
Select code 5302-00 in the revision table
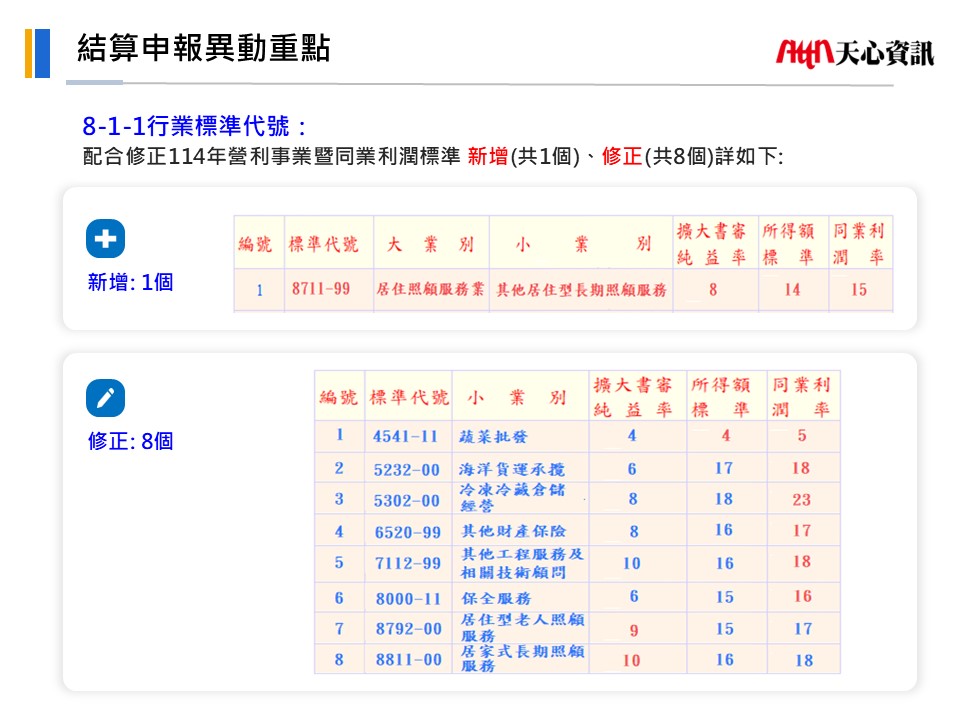406,500
